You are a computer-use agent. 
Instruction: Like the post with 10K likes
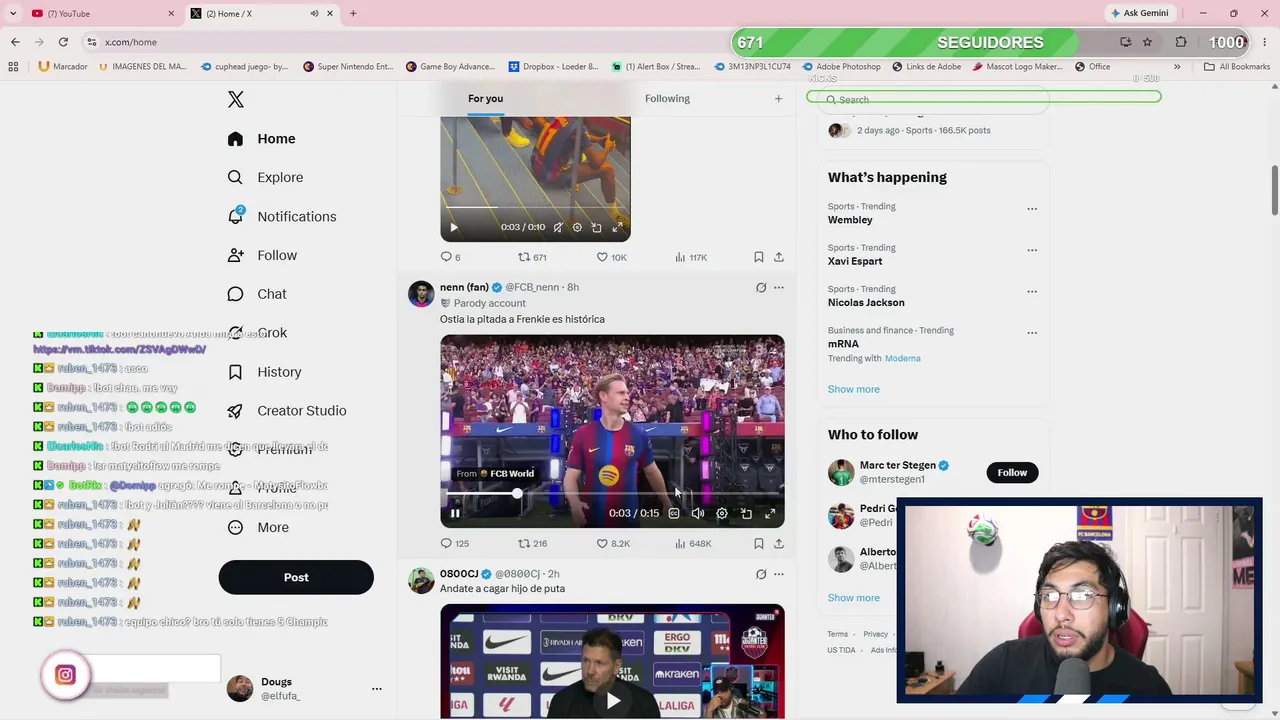click(611, 257)
